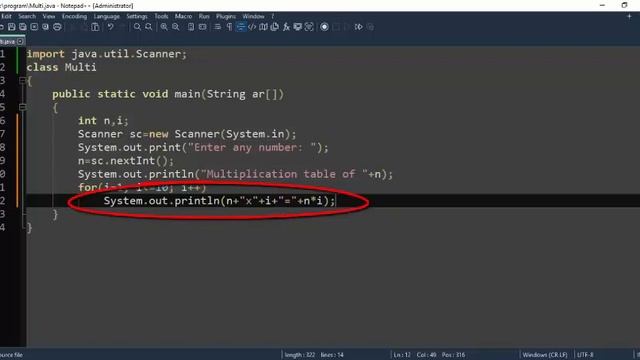The image size is (640, 360).
Task: Collapse the class fold marker on line 3
Action: 22,80
